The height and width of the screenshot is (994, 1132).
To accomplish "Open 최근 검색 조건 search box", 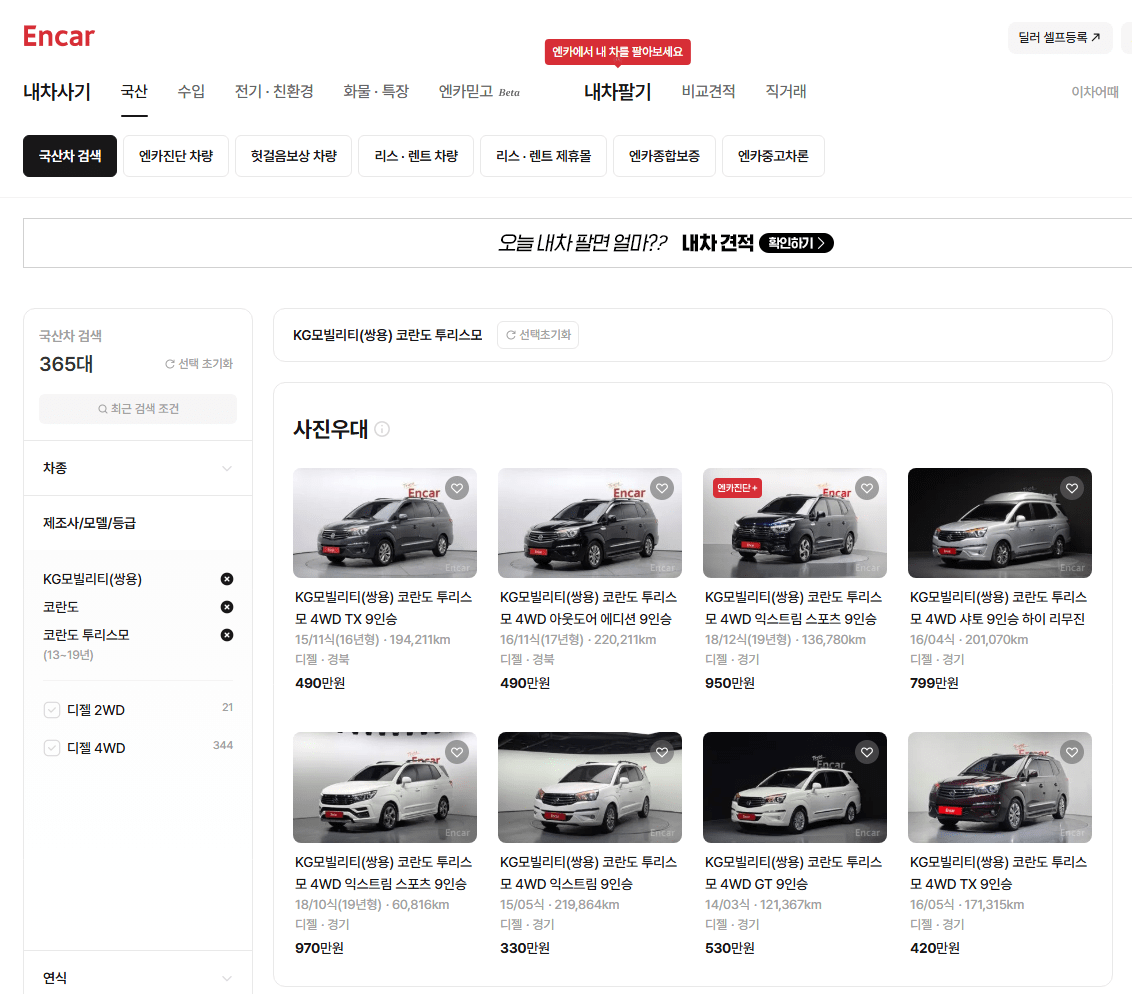I will coord(138,409).
